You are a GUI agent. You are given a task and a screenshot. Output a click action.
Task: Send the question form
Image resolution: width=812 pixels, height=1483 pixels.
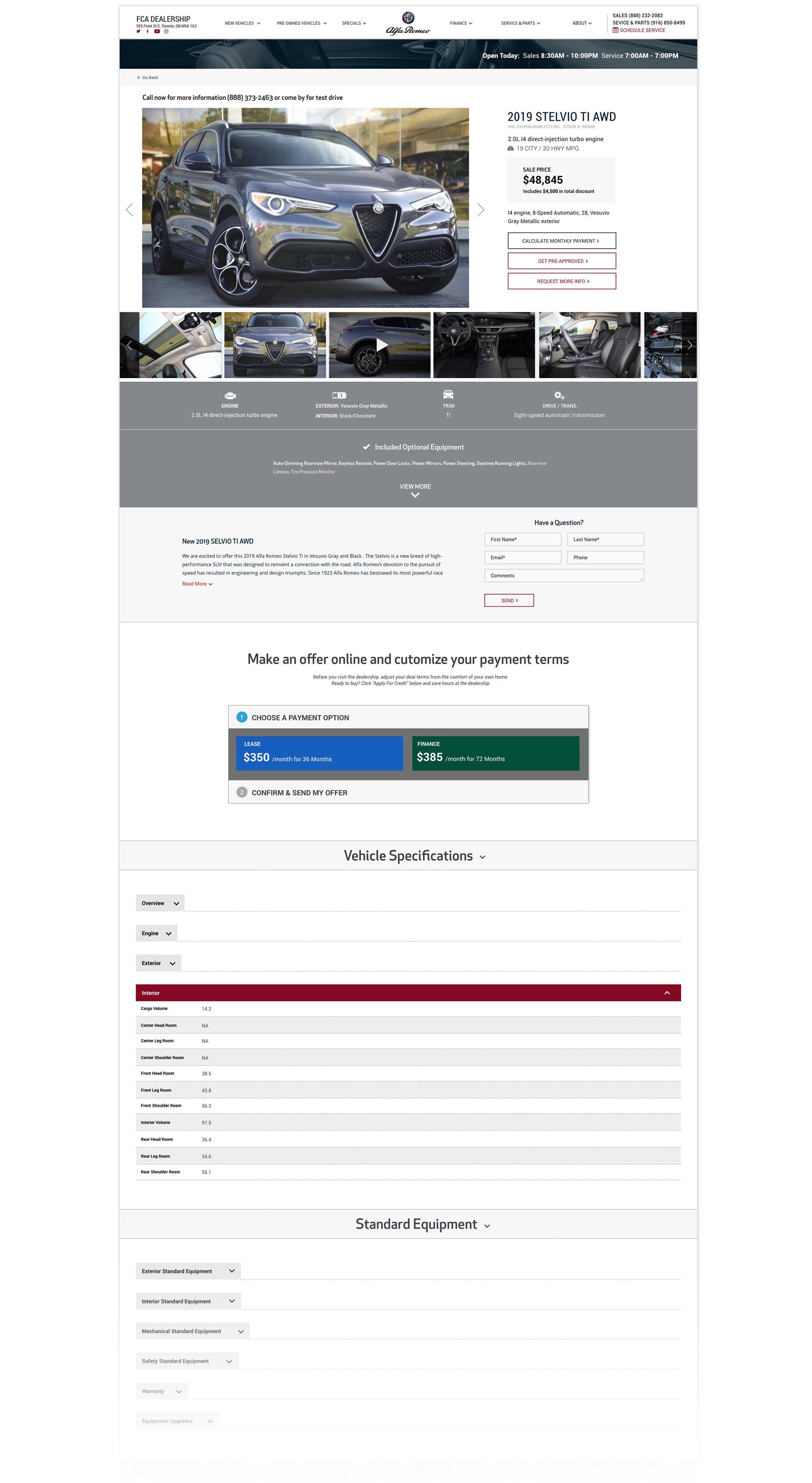510,600
